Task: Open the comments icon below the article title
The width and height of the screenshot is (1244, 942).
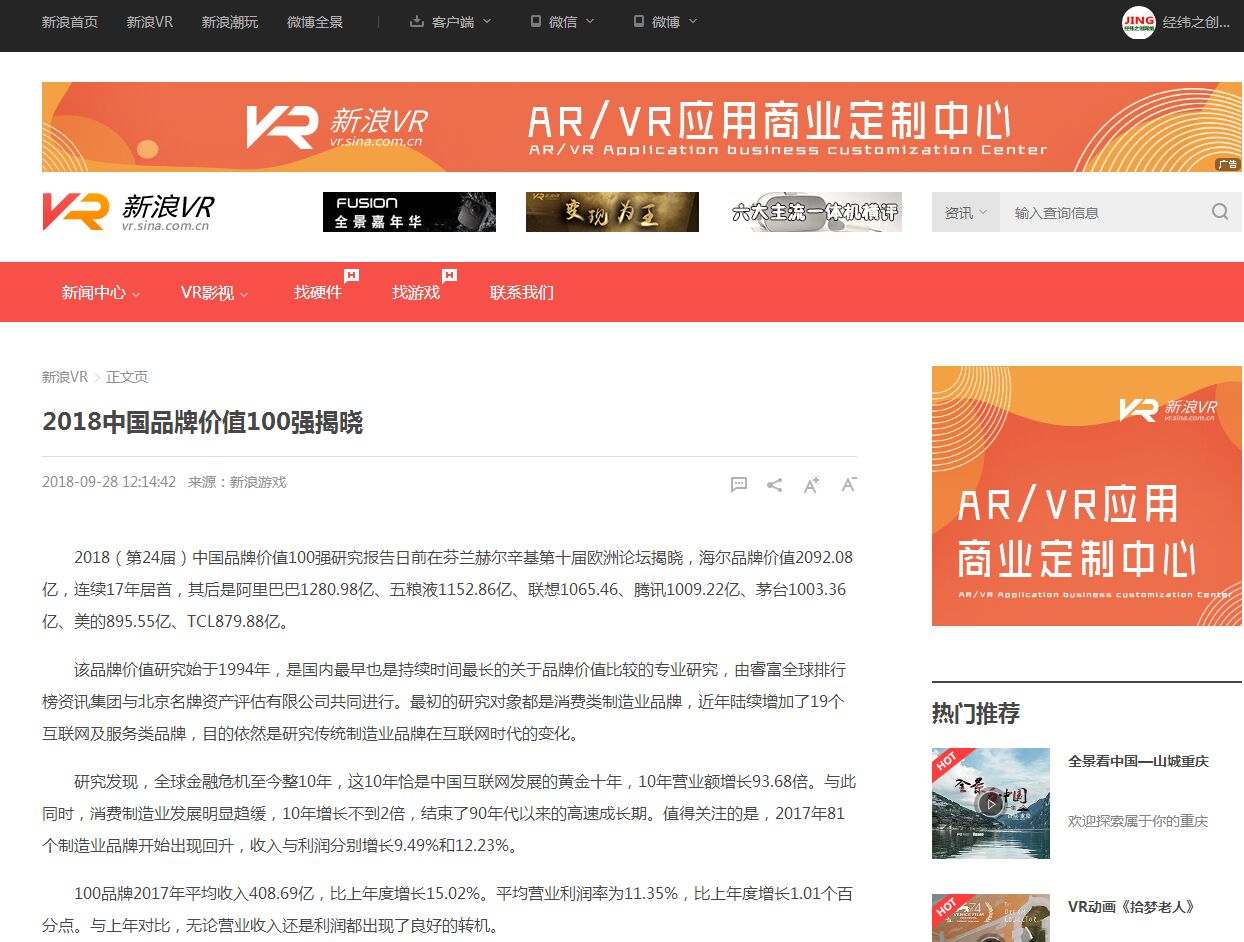Action: (739, 484)
